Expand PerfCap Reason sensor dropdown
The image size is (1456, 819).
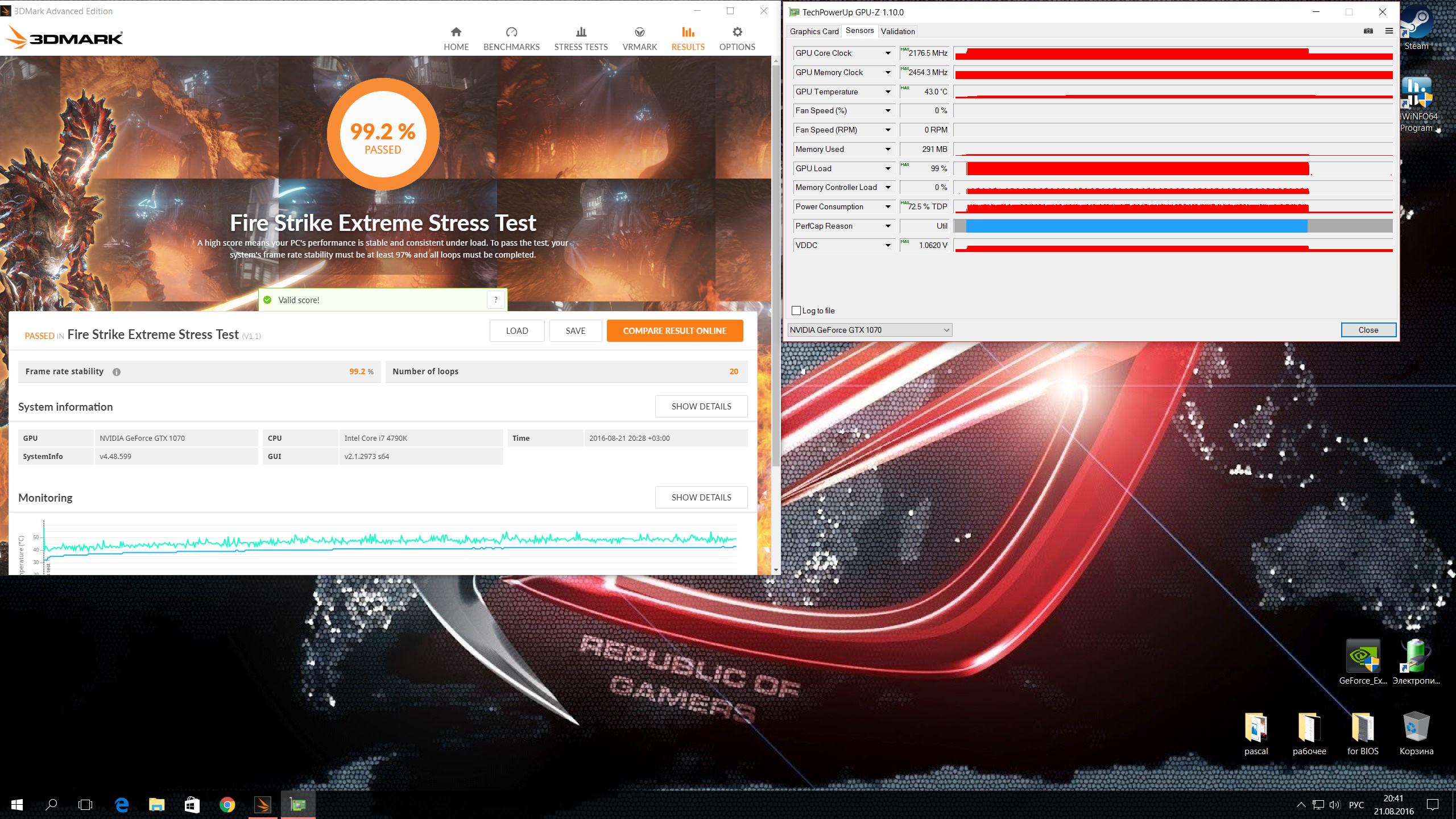click(x=888, y=226)
